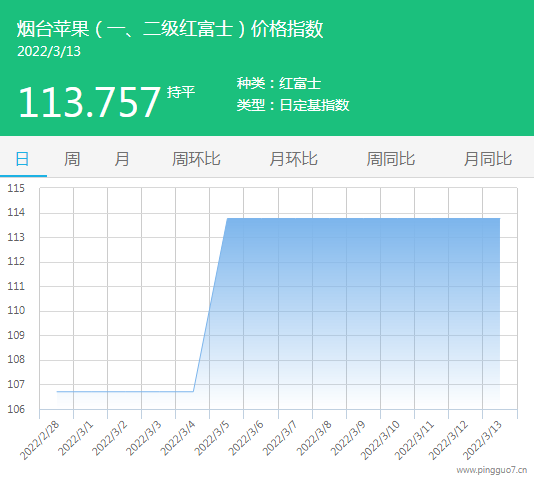Switch to the 周 weekly tab
This screenshot has width=534, height=481.
point(72,159)
